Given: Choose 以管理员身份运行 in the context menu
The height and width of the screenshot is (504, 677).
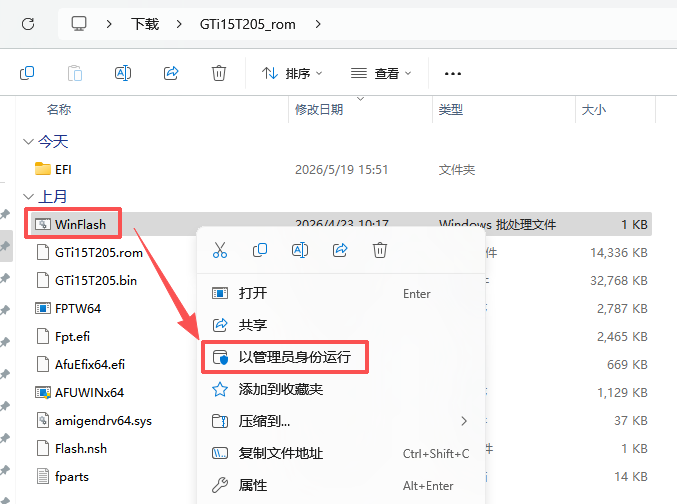Looking at the screenshot, I should 341,357.
